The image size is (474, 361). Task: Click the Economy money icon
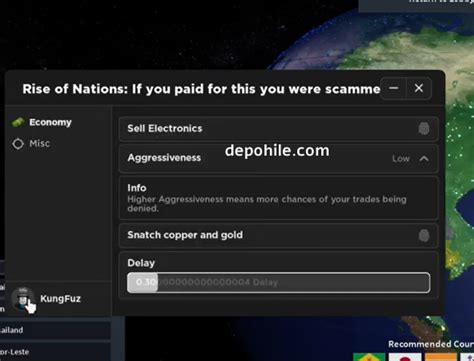pyautogui.click(x=18, y=122)
